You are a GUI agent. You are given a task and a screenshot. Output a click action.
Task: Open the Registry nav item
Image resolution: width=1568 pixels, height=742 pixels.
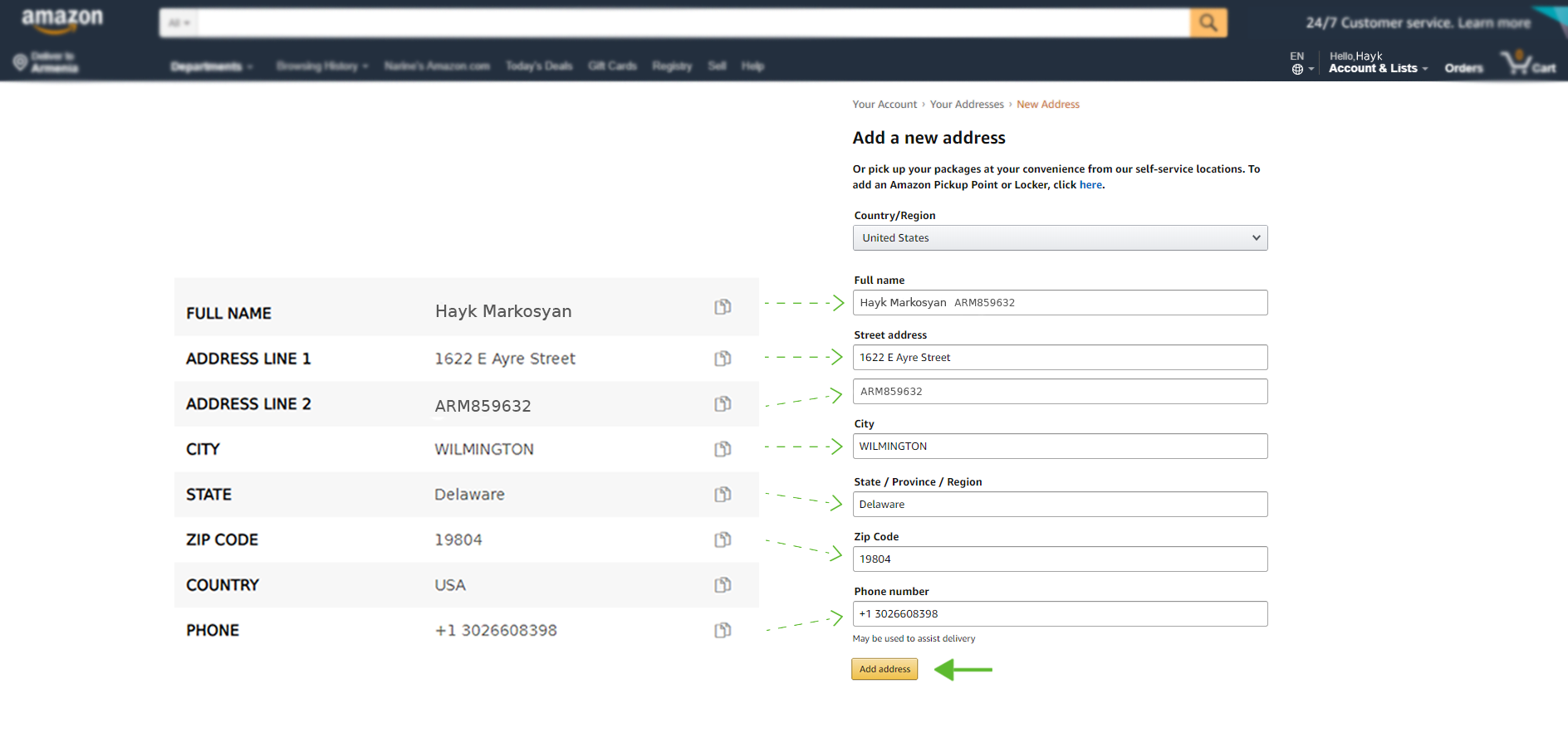(x=672, y=66)
